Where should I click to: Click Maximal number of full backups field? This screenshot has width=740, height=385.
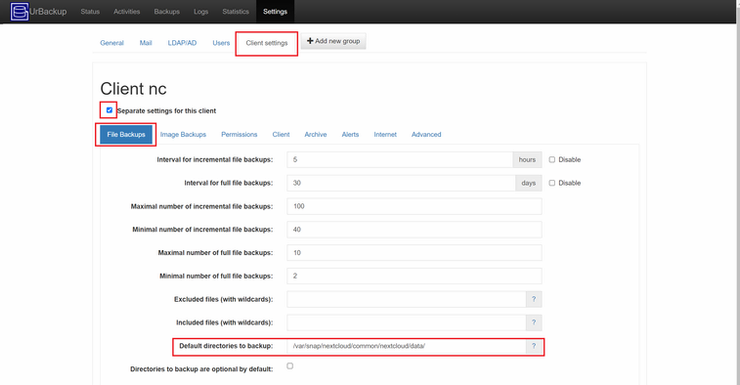point(414,252)
